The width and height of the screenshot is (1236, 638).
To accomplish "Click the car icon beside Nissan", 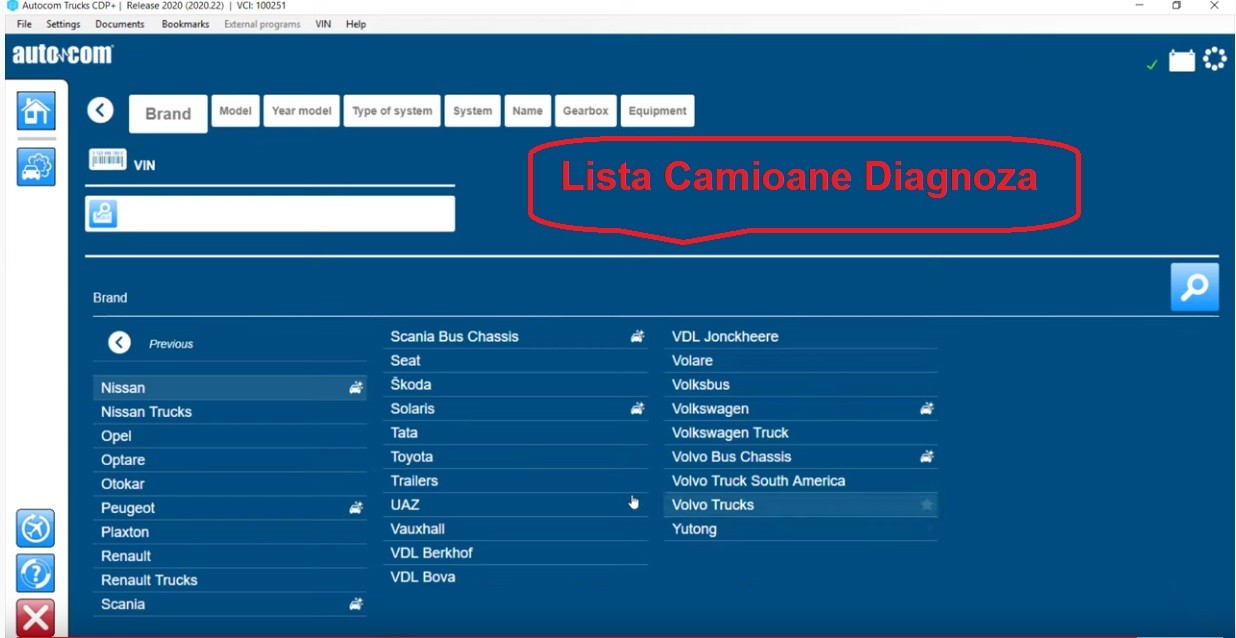I will (x=356, y=388).
